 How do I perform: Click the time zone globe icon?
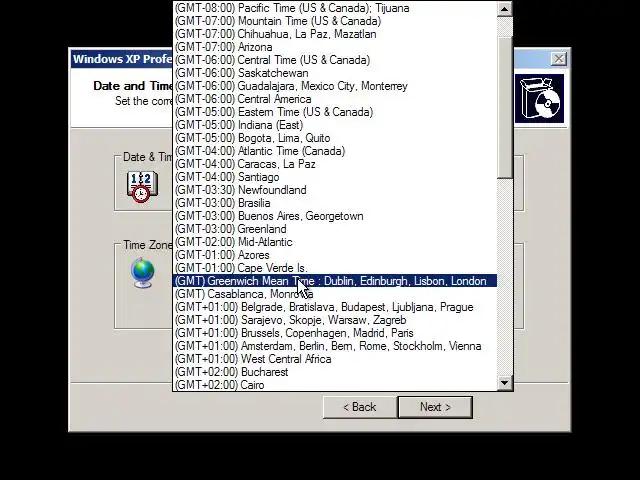[x=143, y=273]
